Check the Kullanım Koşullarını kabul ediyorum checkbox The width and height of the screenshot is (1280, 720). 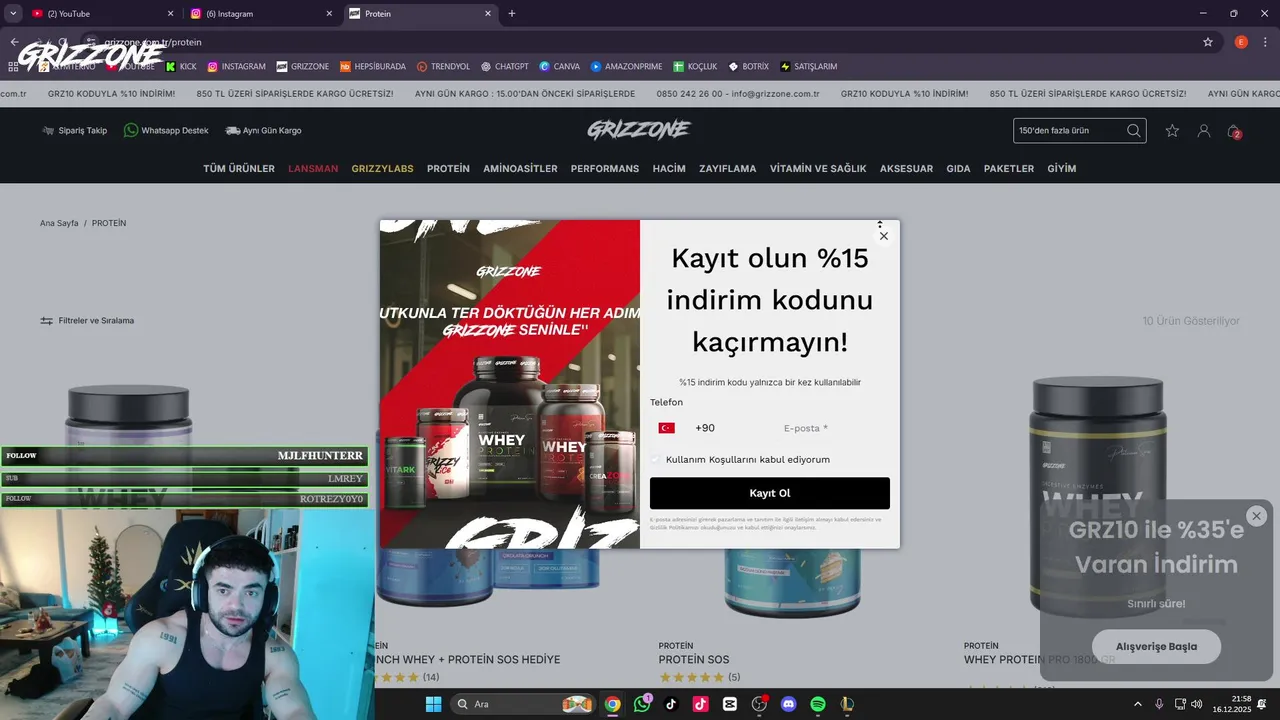pos(656,460)
